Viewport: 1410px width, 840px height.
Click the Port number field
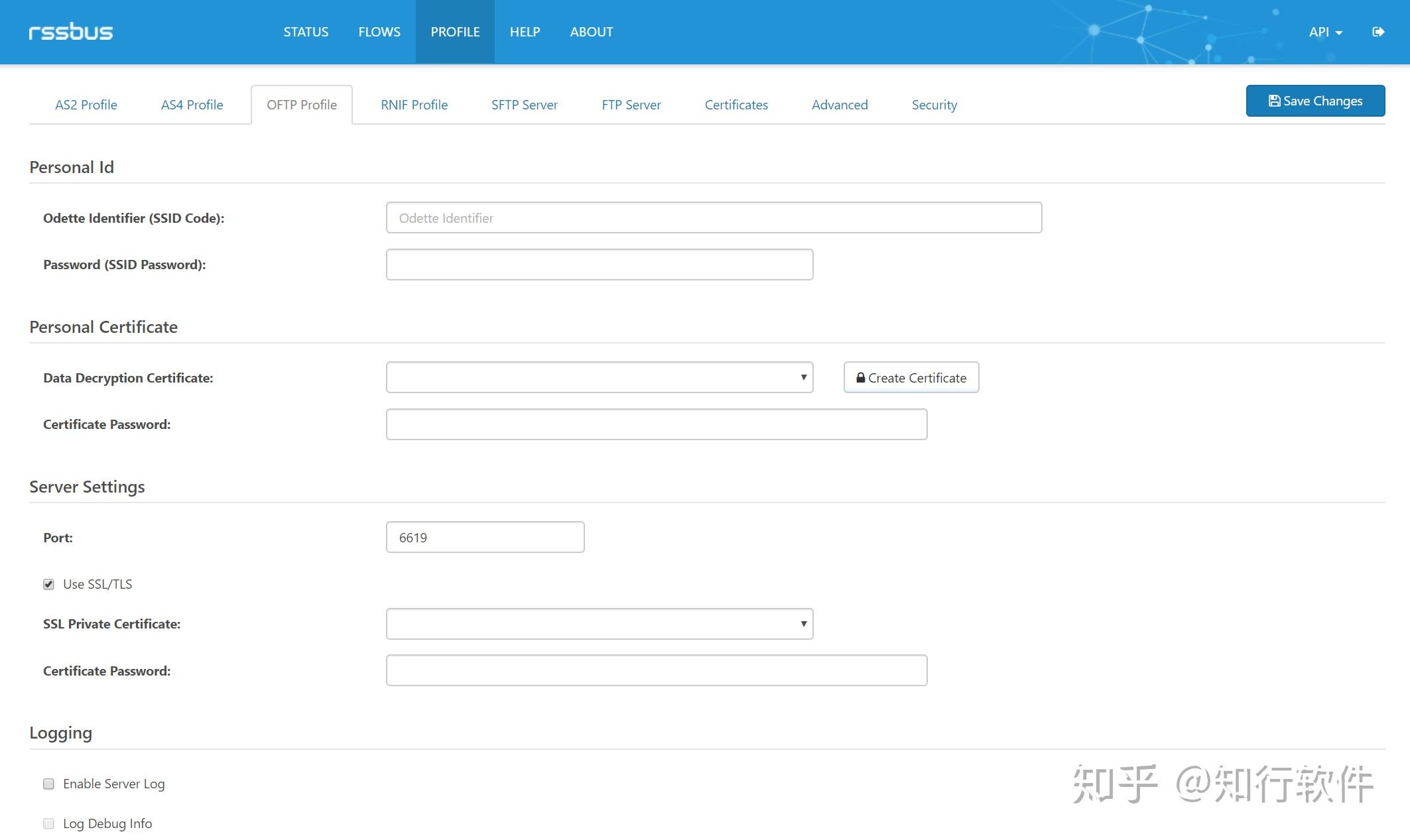coord(485,538)
